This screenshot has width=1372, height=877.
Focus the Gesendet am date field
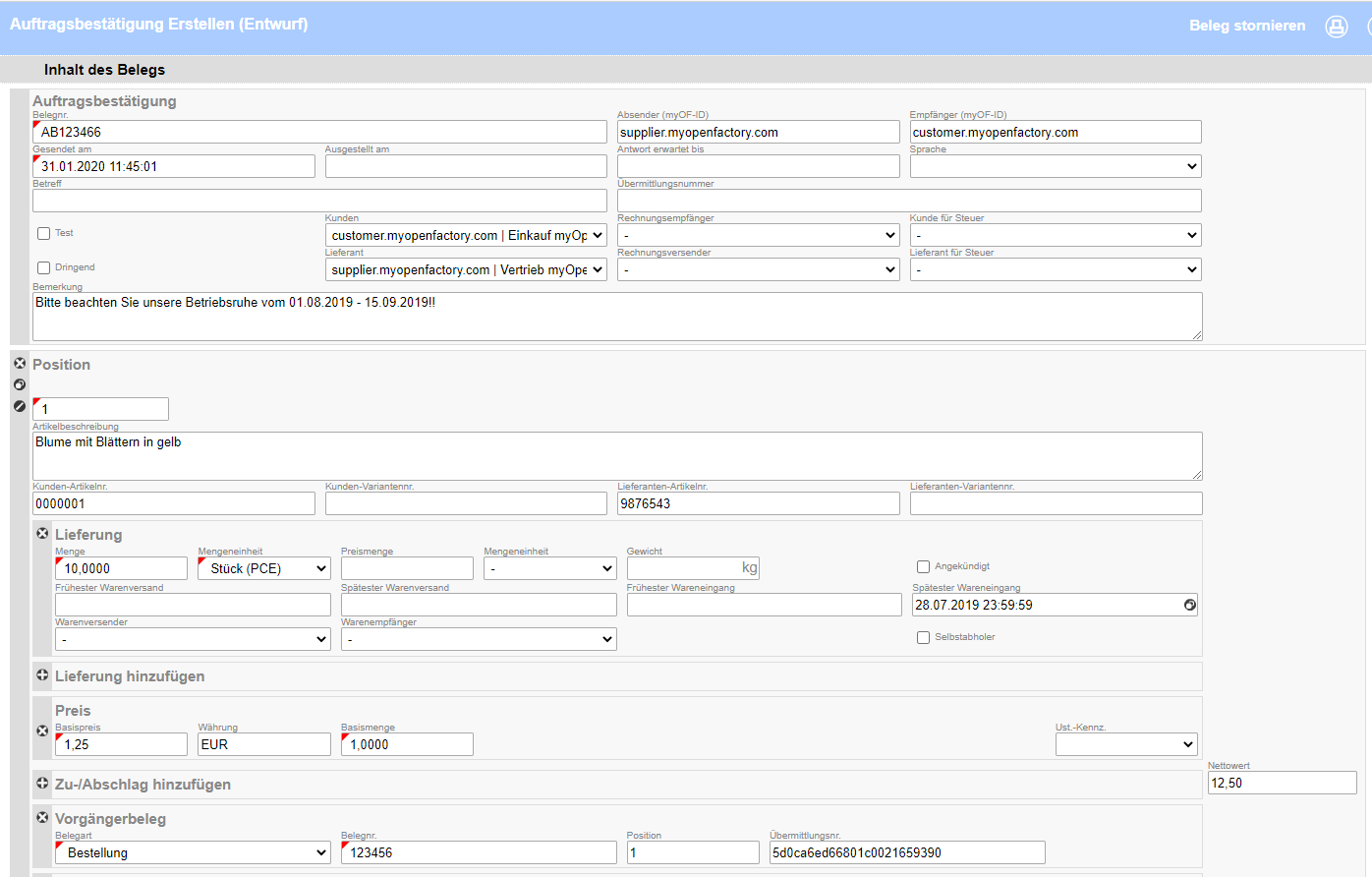[x=174, y=166]
